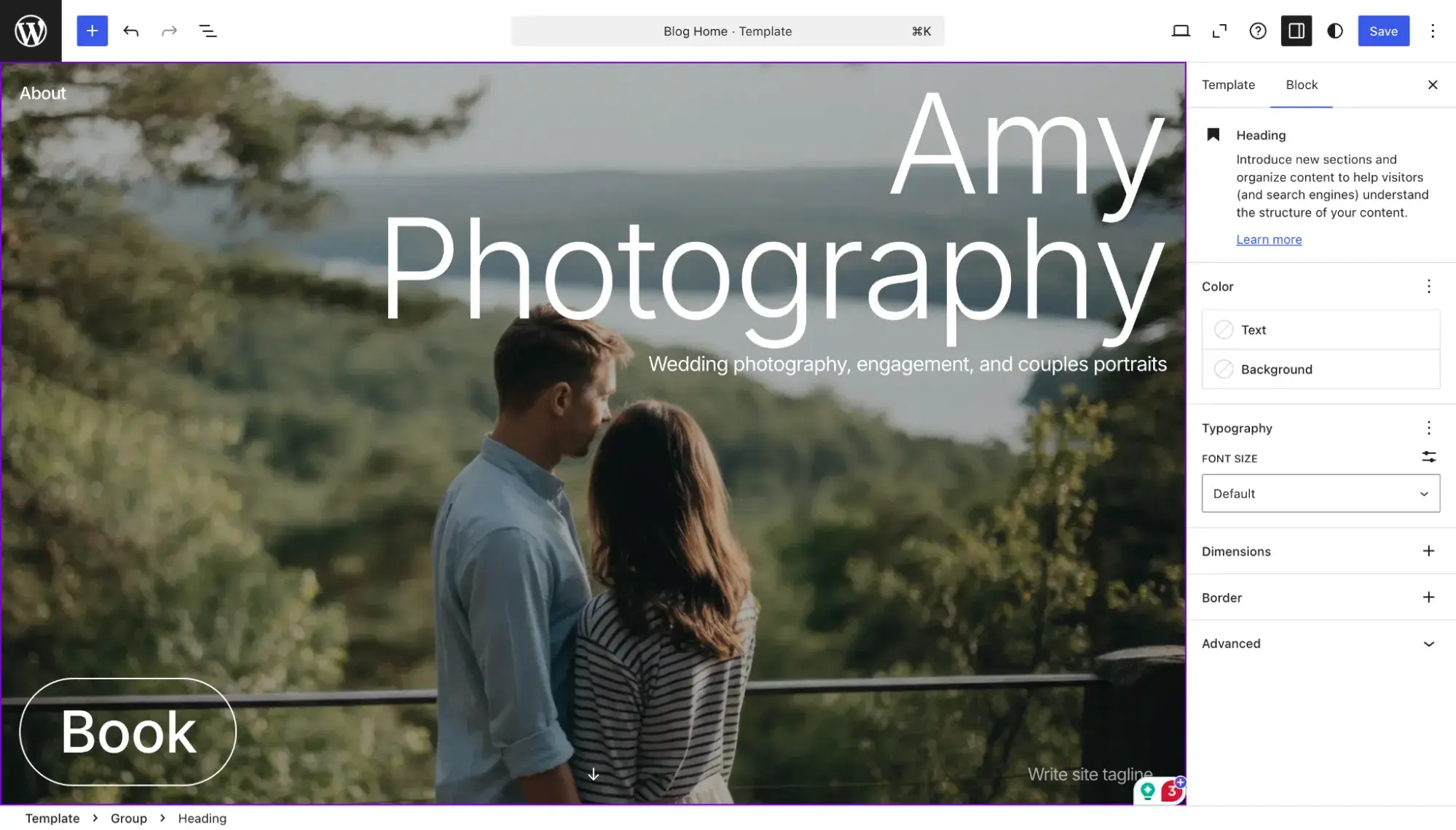Click the redo arrow
Viewport: 1456px width, 830px height.
click(169, 31)
